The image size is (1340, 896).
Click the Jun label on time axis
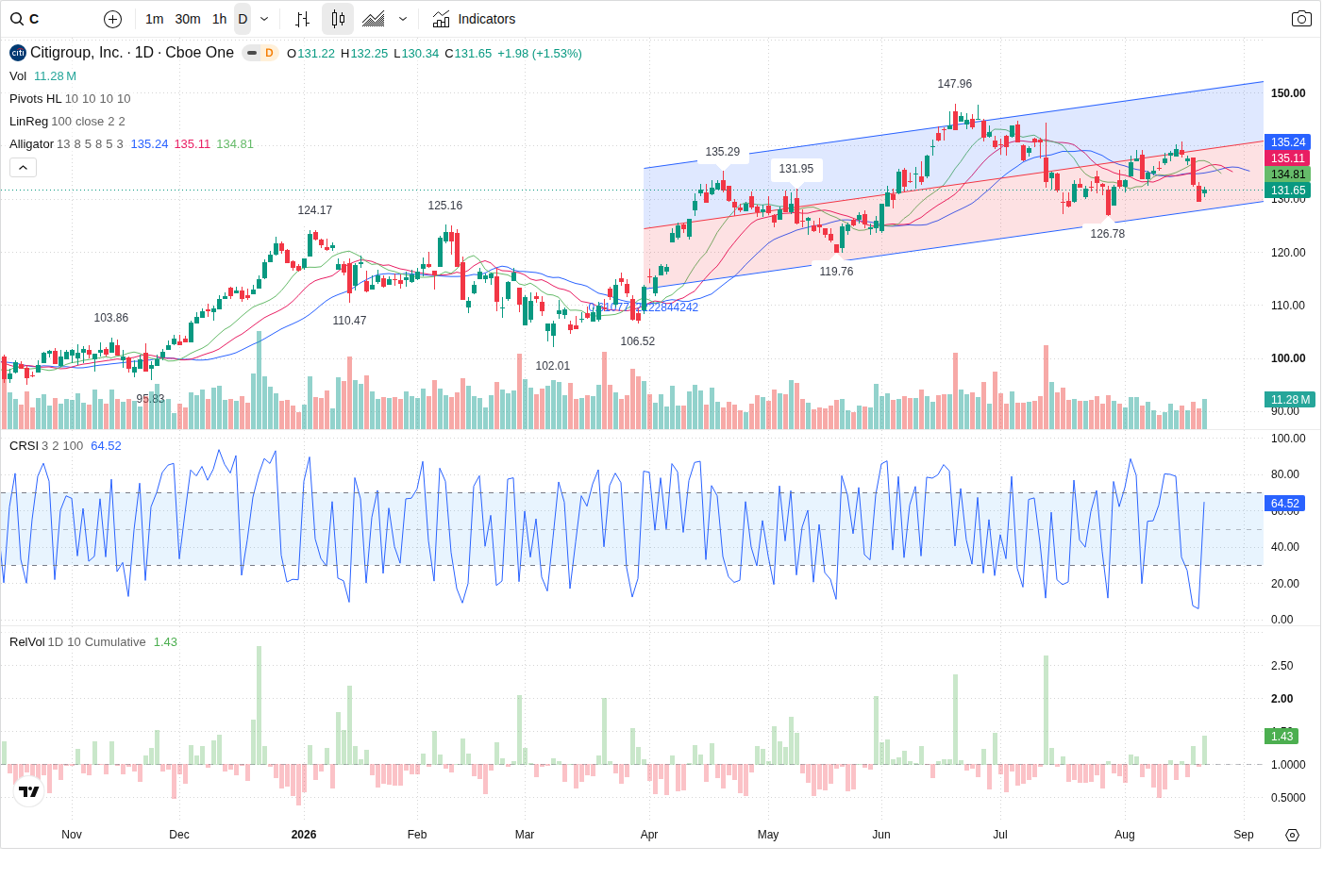[x=881, y=835]
